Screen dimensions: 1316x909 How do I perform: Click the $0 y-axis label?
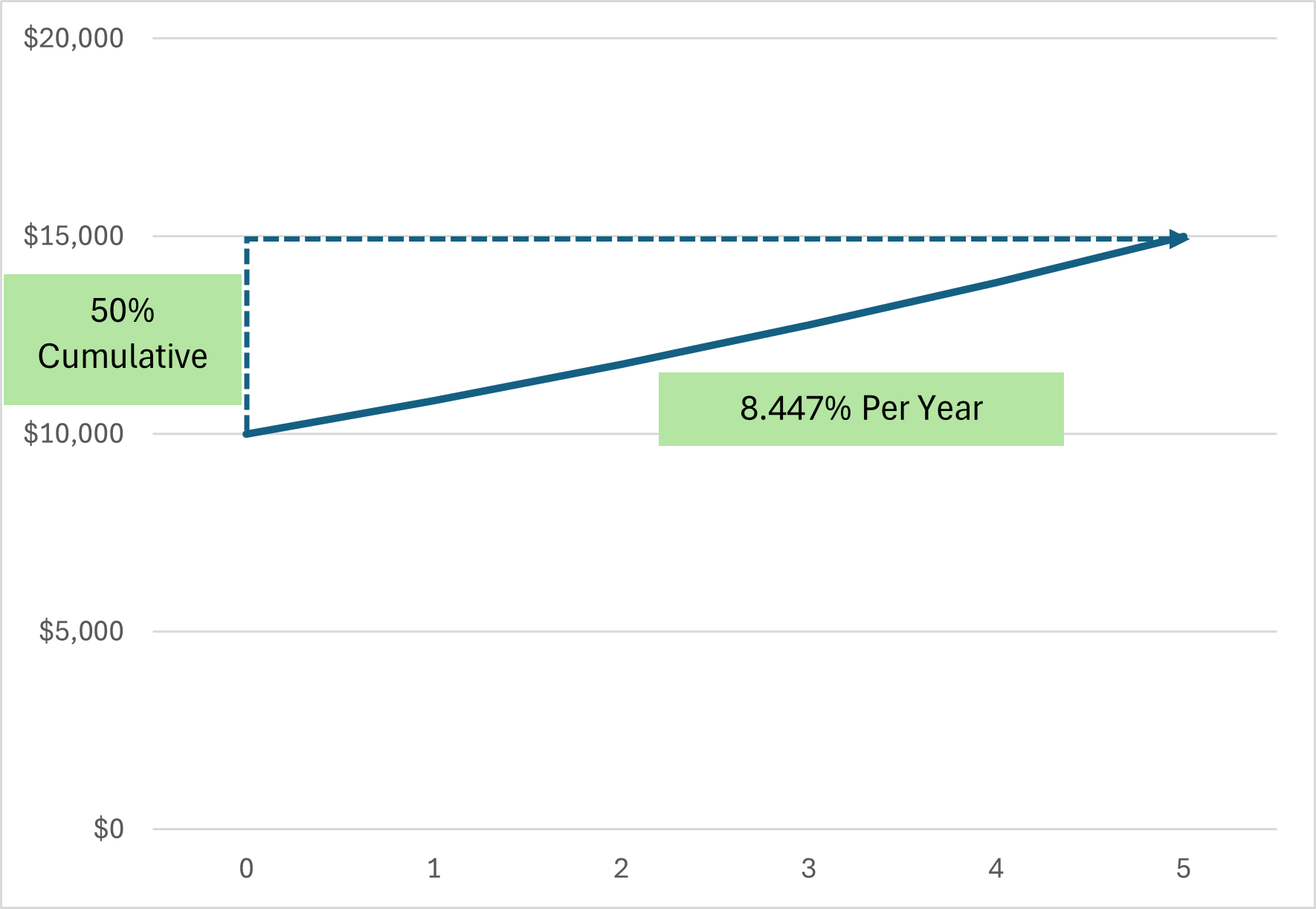click(108, 829)
